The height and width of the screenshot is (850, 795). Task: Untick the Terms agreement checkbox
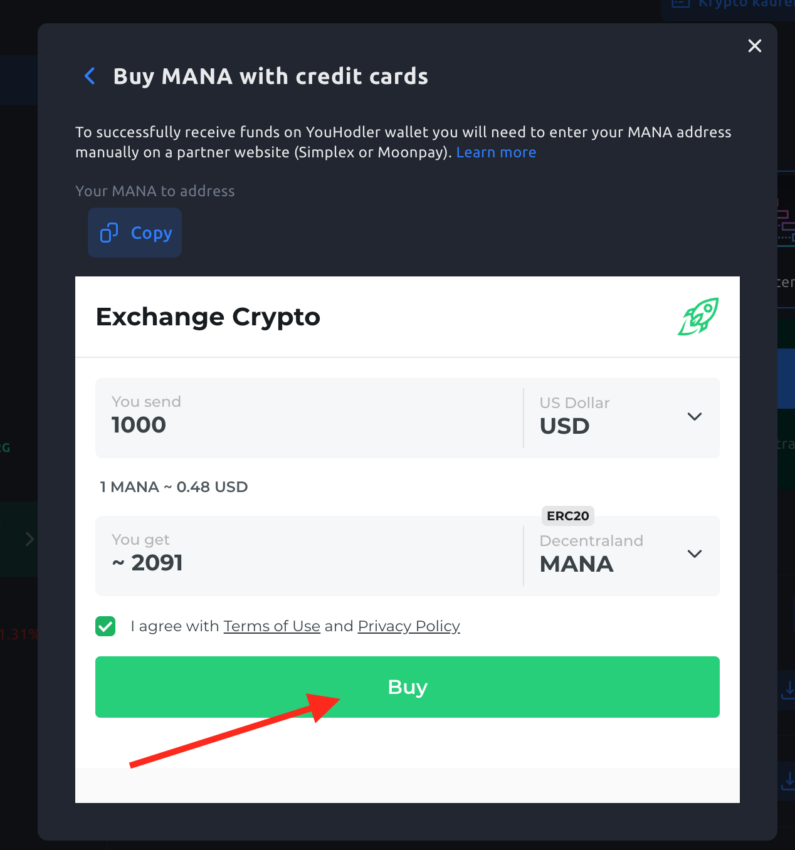tap(105, 626)
